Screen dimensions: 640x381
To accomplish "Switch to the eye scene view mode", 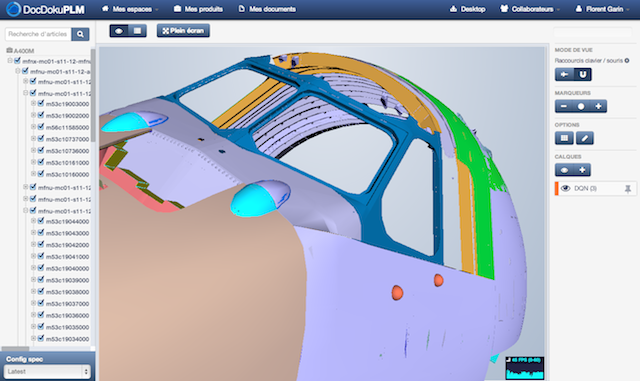I will (119, 31).
